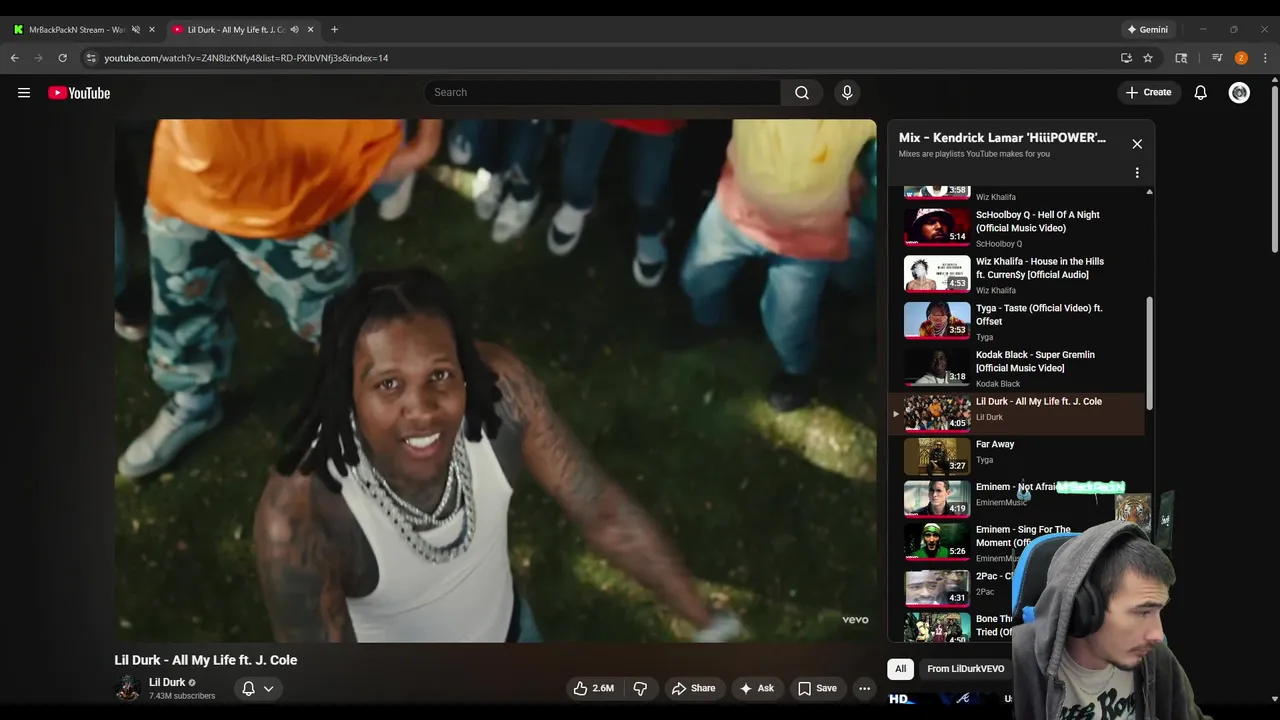This screenshot has width=1280, height=720.
Task: Open the Chrome profile avatar
Action: tap(1241, 58)
